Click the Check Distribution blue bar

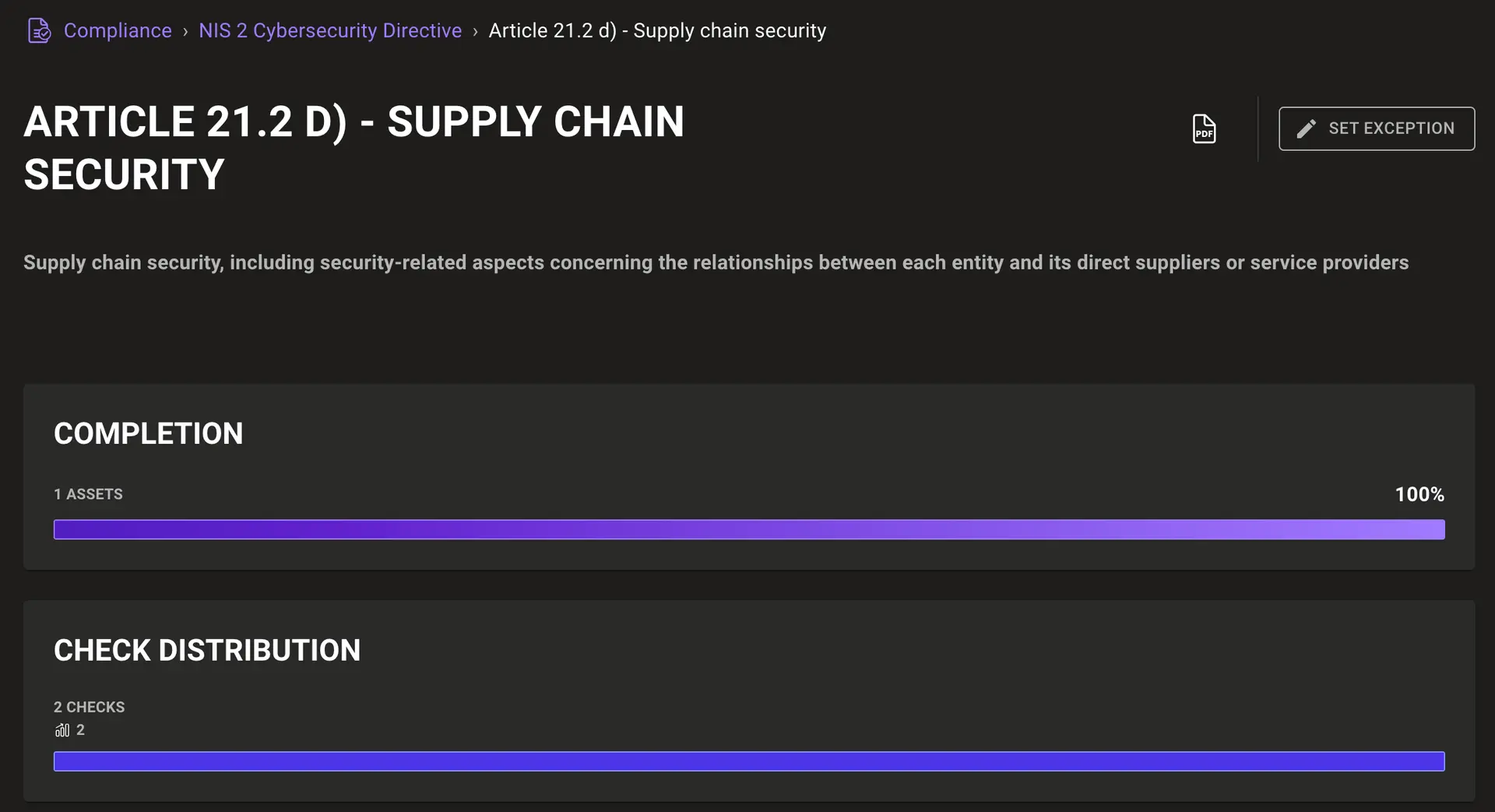click(749, 761)
